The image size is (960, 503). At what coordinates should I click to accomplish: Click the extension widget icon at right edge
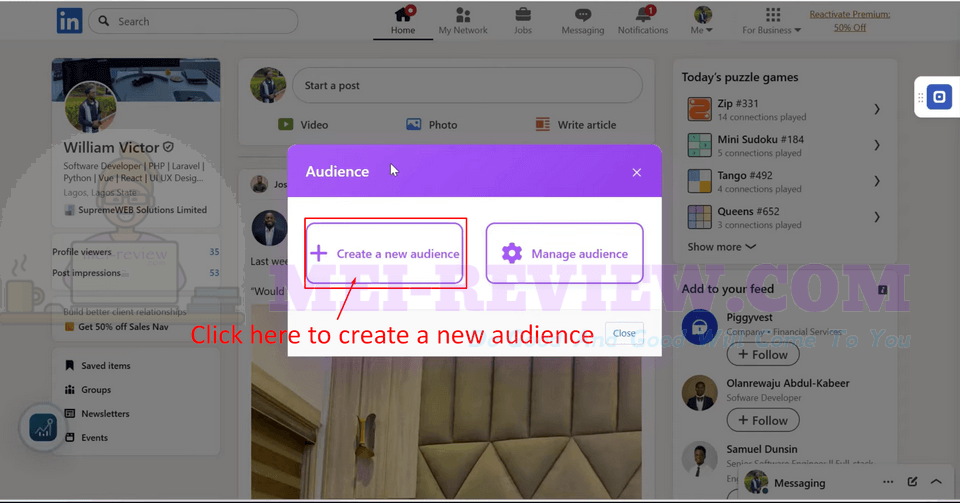[x=939, y=97]
